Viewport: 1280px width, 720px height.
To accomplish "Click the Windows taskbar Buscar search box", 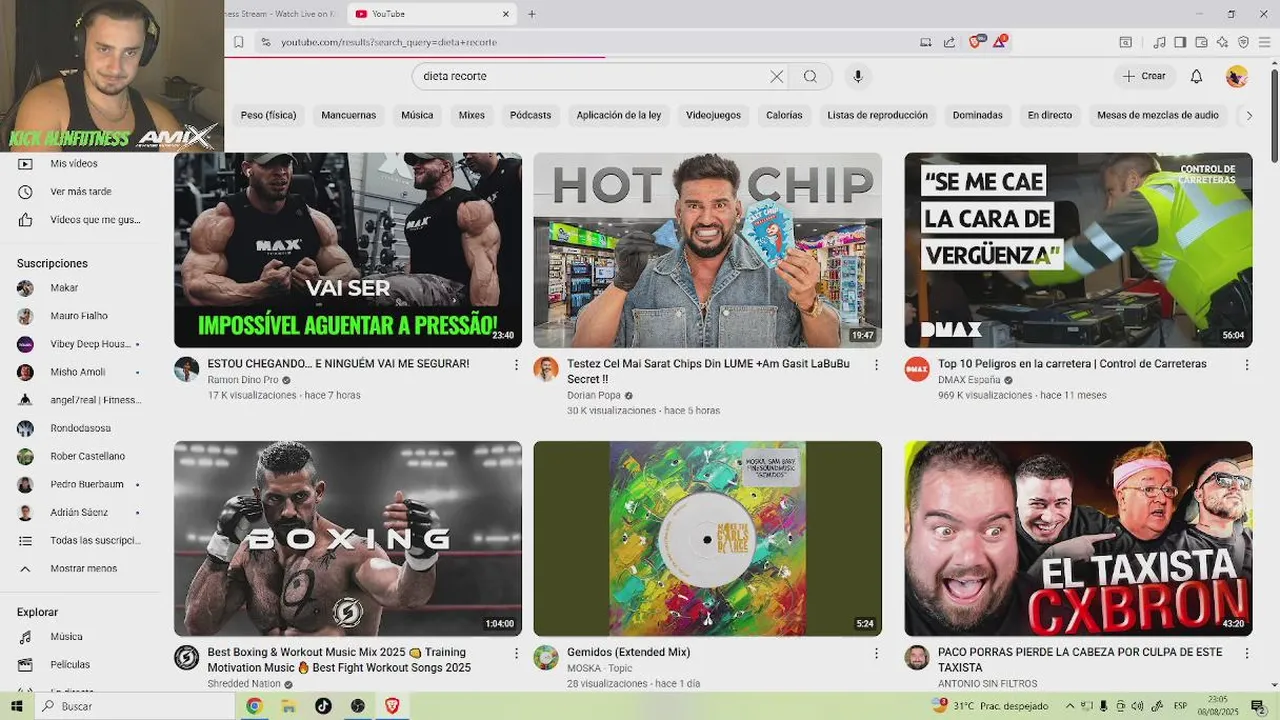I will (135, 706).
